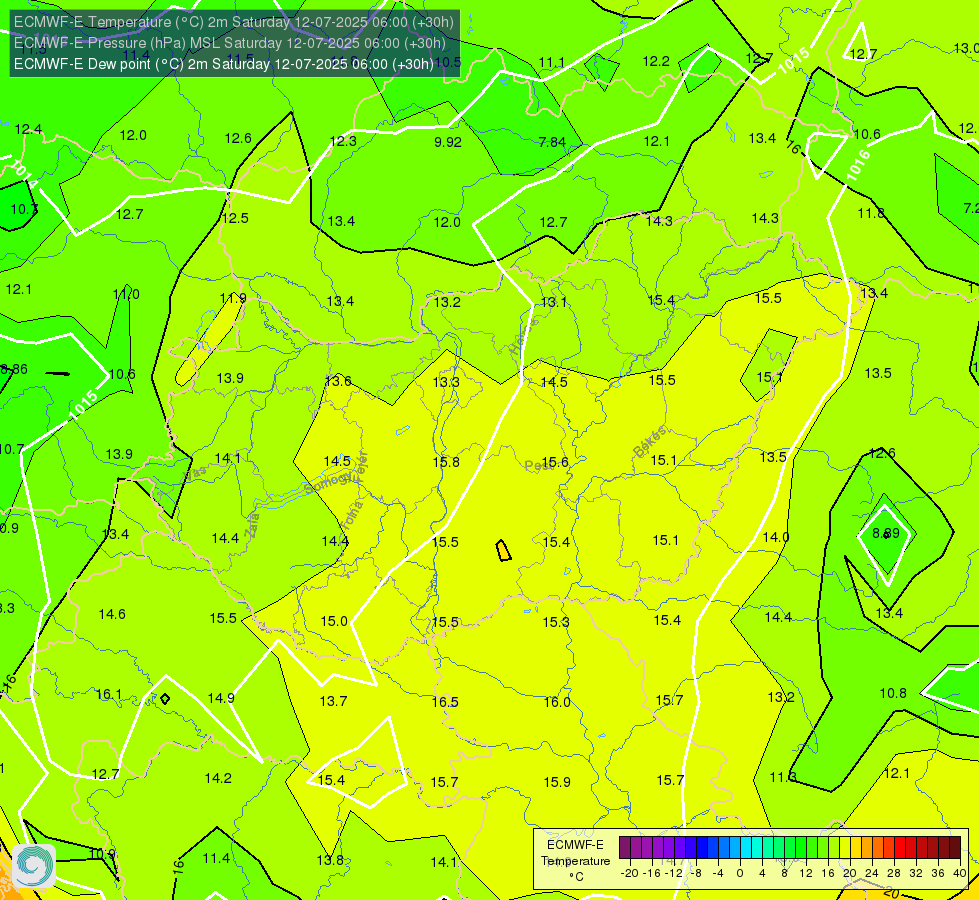Click the Békés county label

coord(650,442)
